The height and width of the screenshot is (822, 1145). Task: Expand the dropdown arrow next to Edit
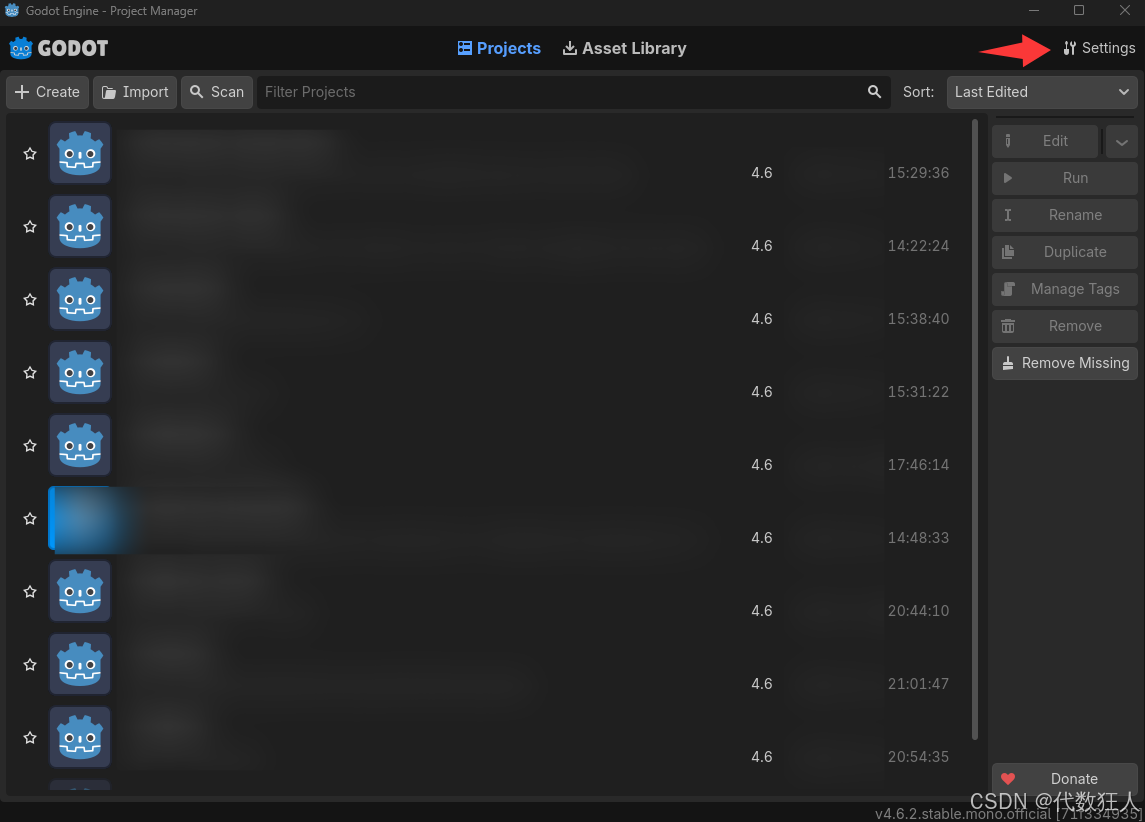click(x=1122, y=141)
